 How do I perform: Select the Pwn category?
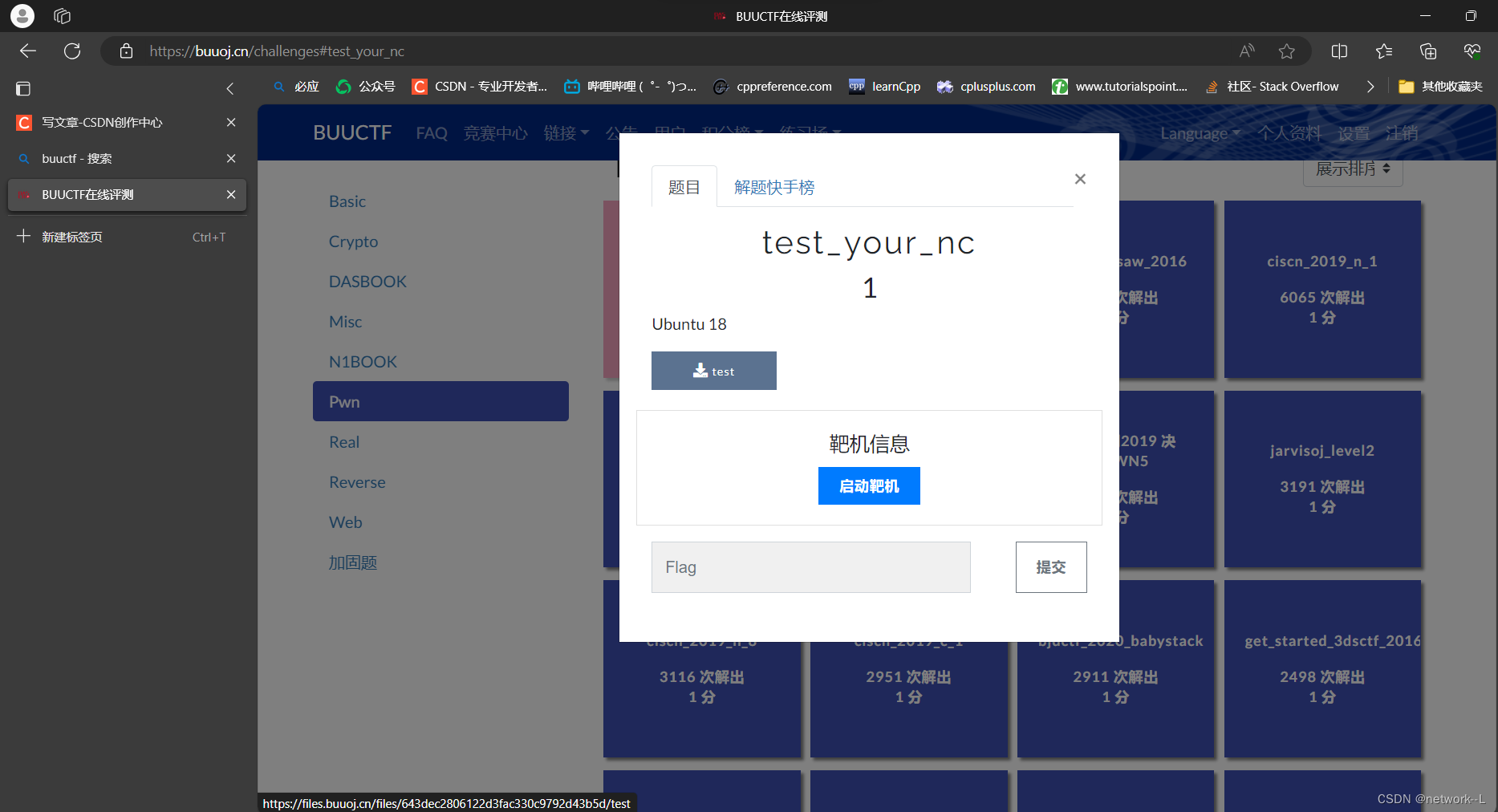440,401
